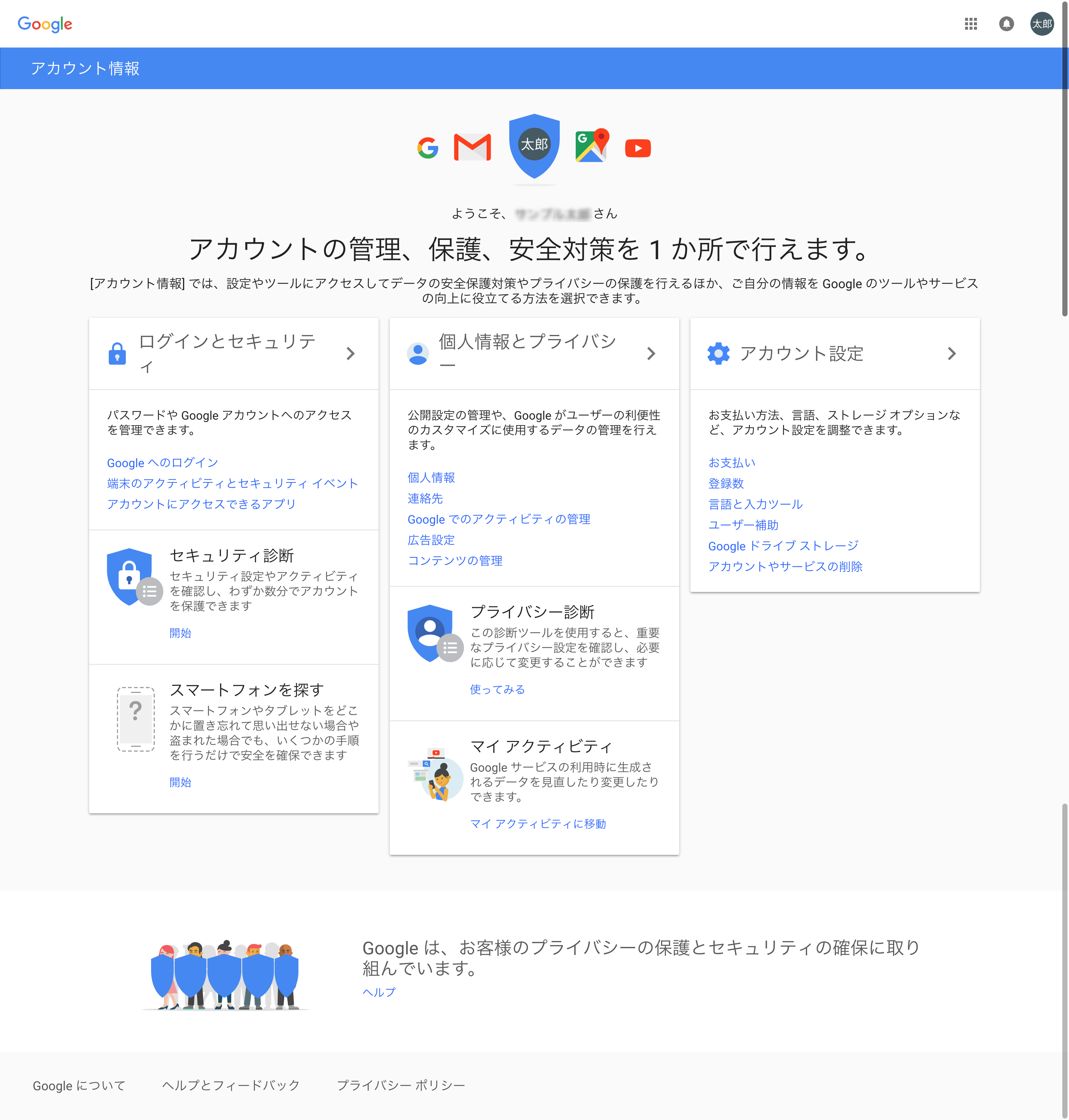Open プライバシー ポリシー footer link
This screenshot has width=1069, height=1120.
401,1085
